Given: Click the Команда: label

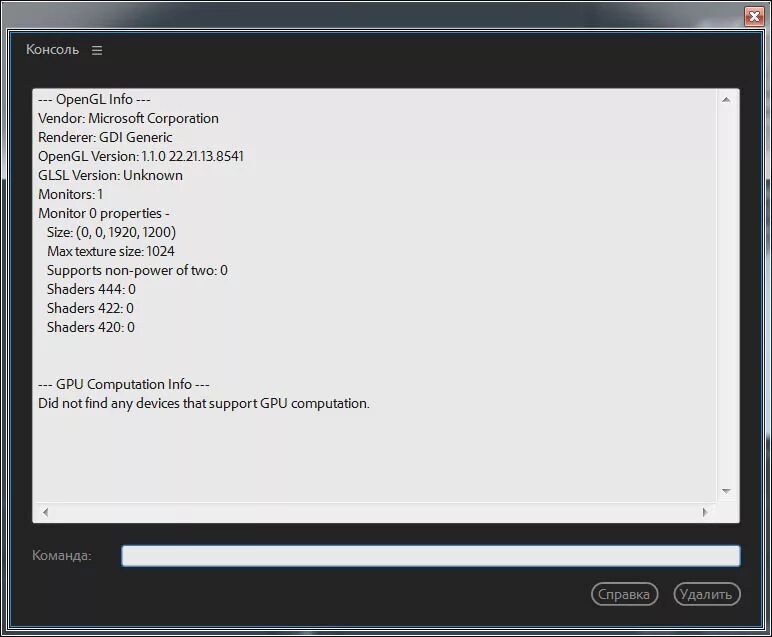Looking at the screenshot, I should (x=62, y=555).
